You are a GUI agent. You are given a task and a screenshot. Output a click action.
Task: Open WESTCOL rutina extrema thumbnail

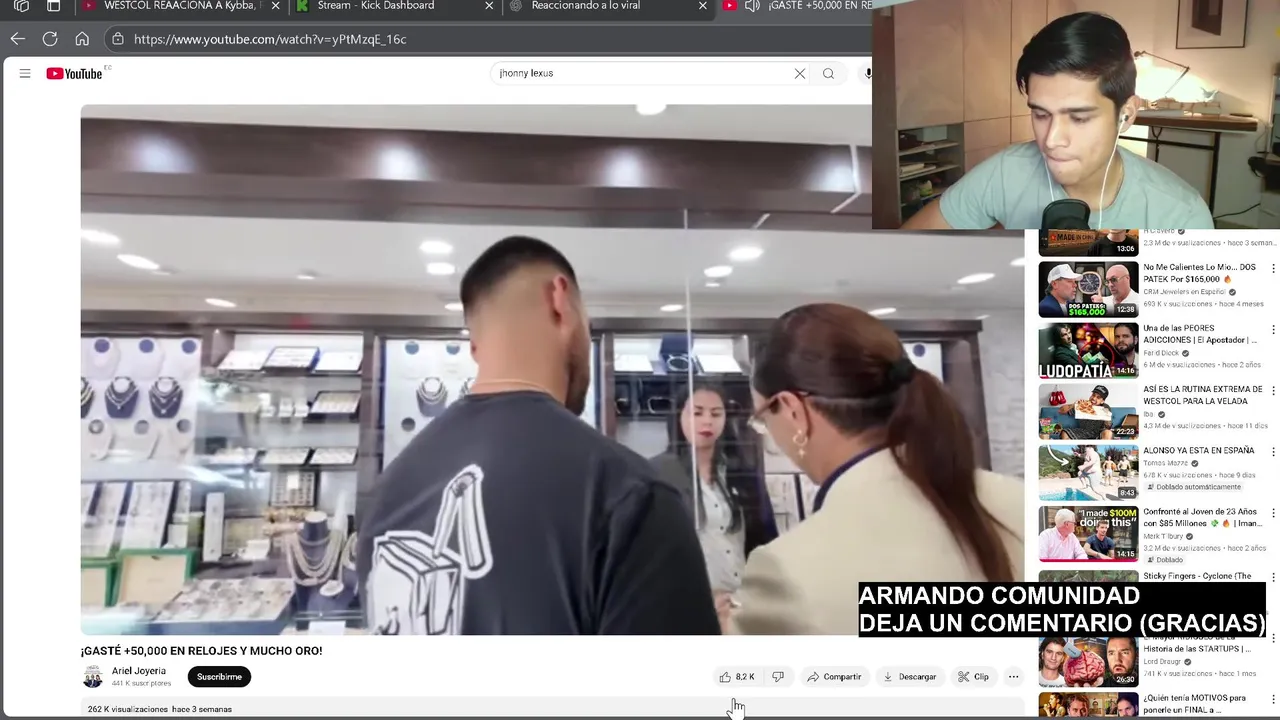click(x=1088, y=411)
